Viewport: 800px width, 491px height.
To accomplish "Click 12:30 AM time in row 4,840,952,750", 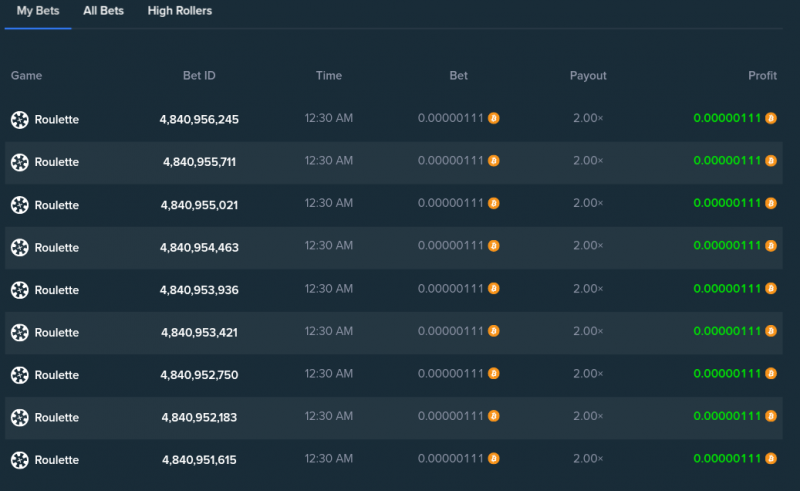I will (x=329, y=374).
